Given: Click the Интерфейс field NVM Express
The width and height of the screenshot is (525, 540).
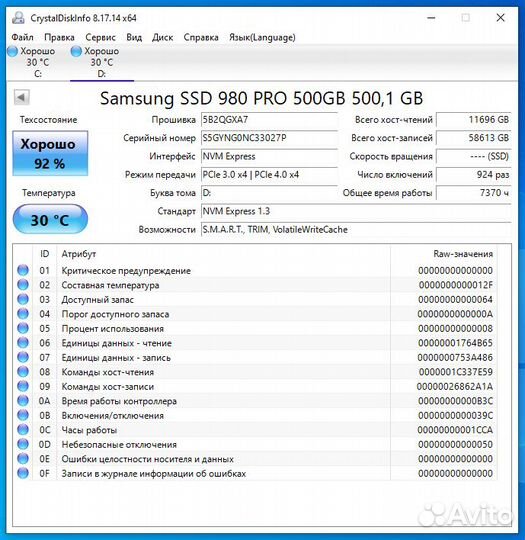Looking at the screenshot, I should coord(269,156).
